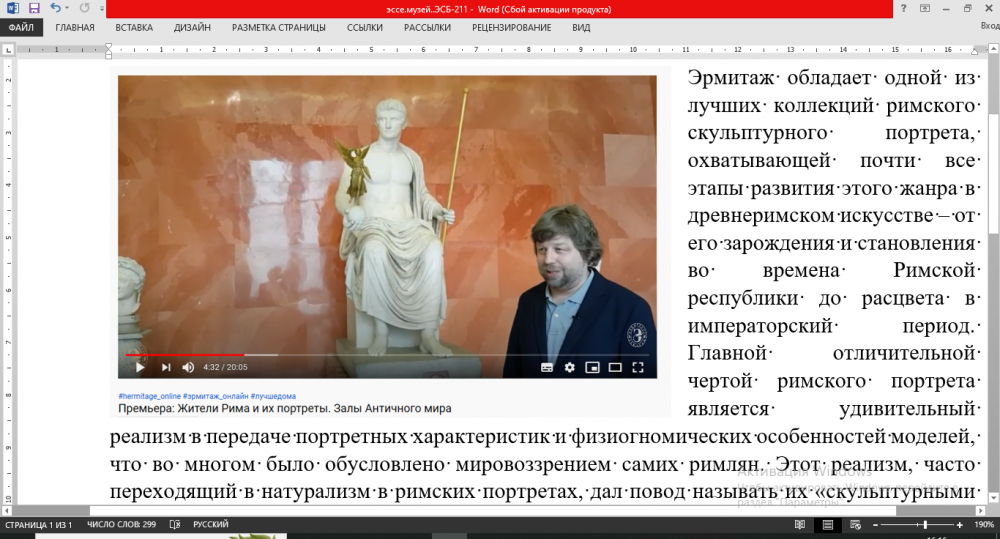Open Word Help question mark
Image resolution: width=1000 pixels, height=539 pixels.
pos(903,8)
